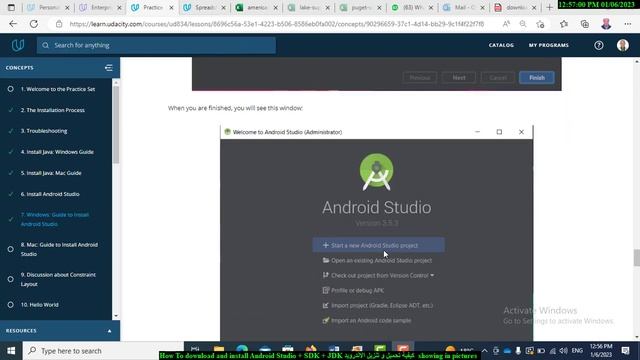Select 7. Windows: Guide to Install Android Studio
The height and width of the screenshot is (360, 640).
[55, 220]
